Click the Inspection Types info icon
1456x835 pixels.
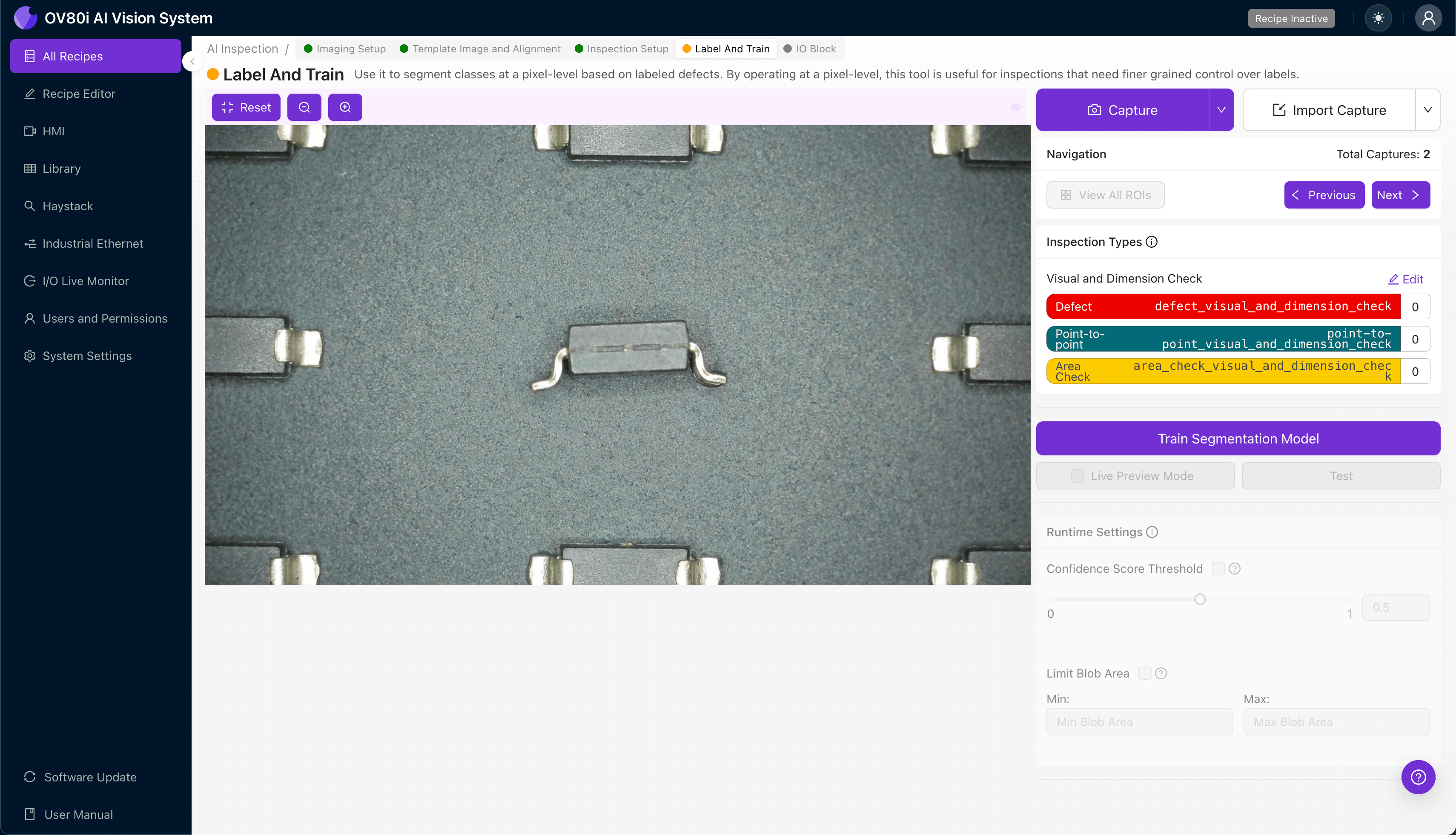1151,242
